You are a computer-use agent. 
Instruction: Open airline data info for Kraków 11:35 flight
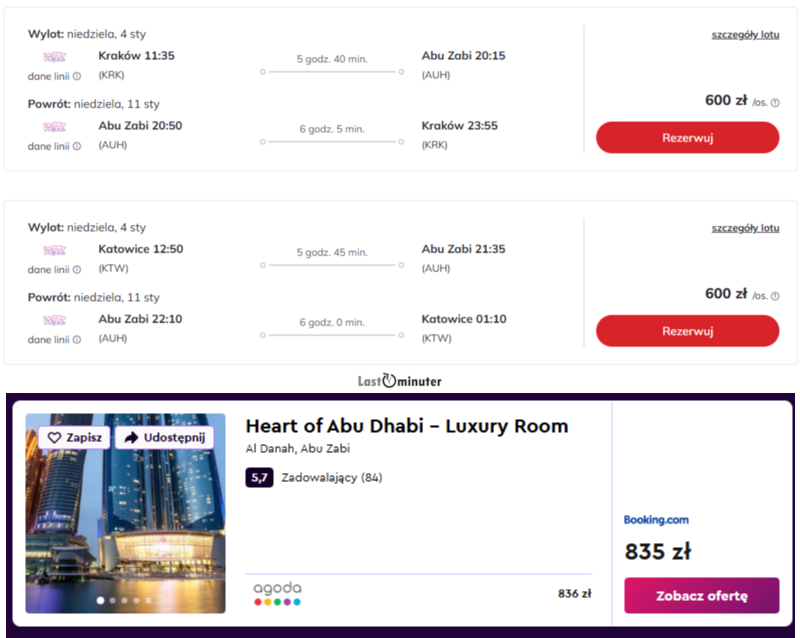coord(77,76)
